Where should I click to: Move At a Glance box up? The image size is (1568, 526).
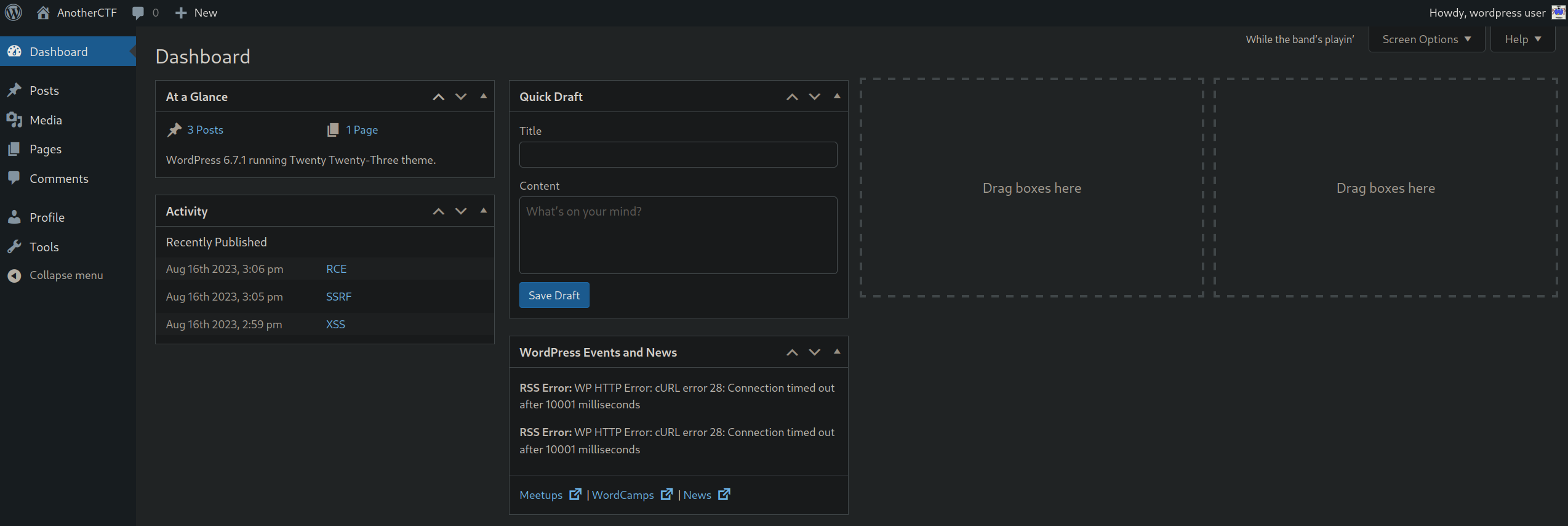point(438,97)
